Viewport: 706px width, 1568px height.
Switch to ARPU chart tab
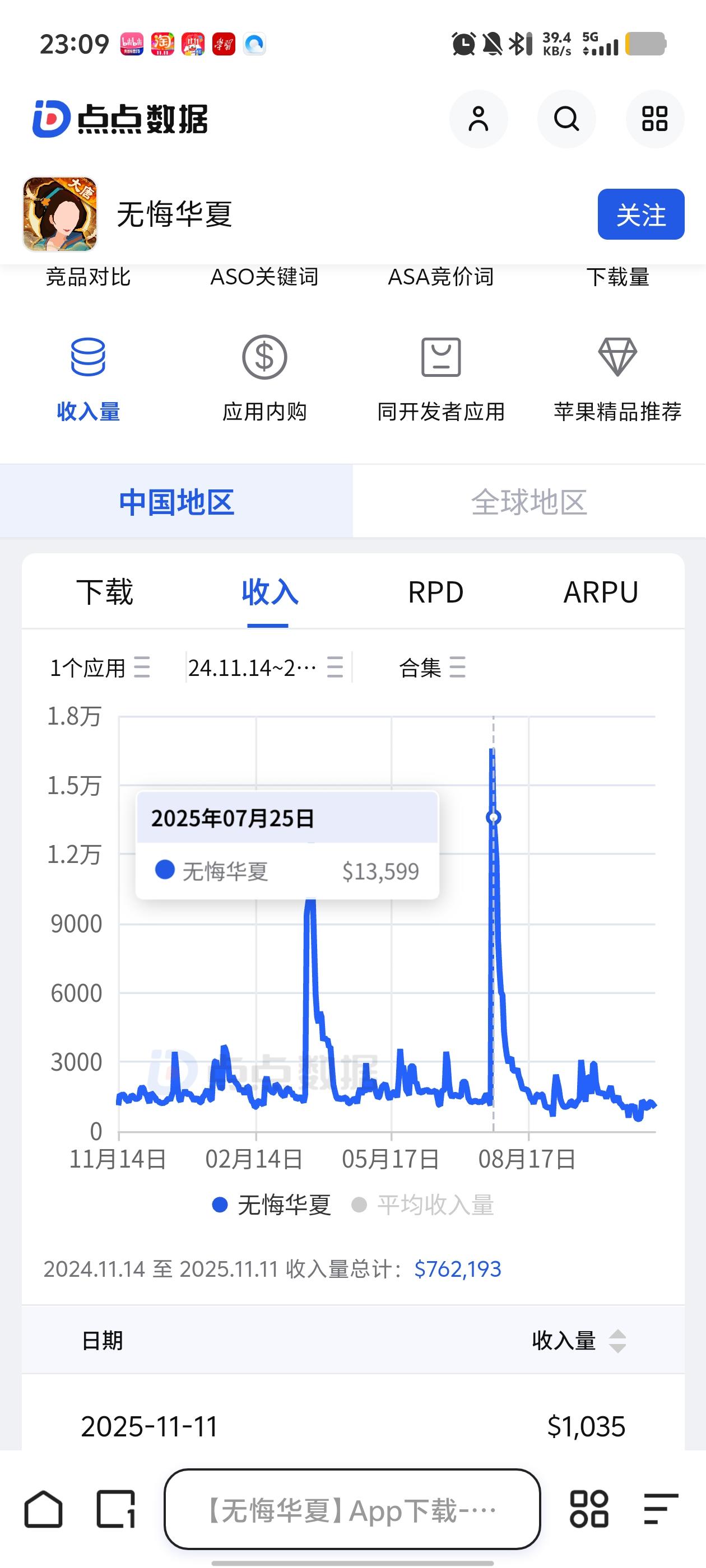tap(601, 592)
